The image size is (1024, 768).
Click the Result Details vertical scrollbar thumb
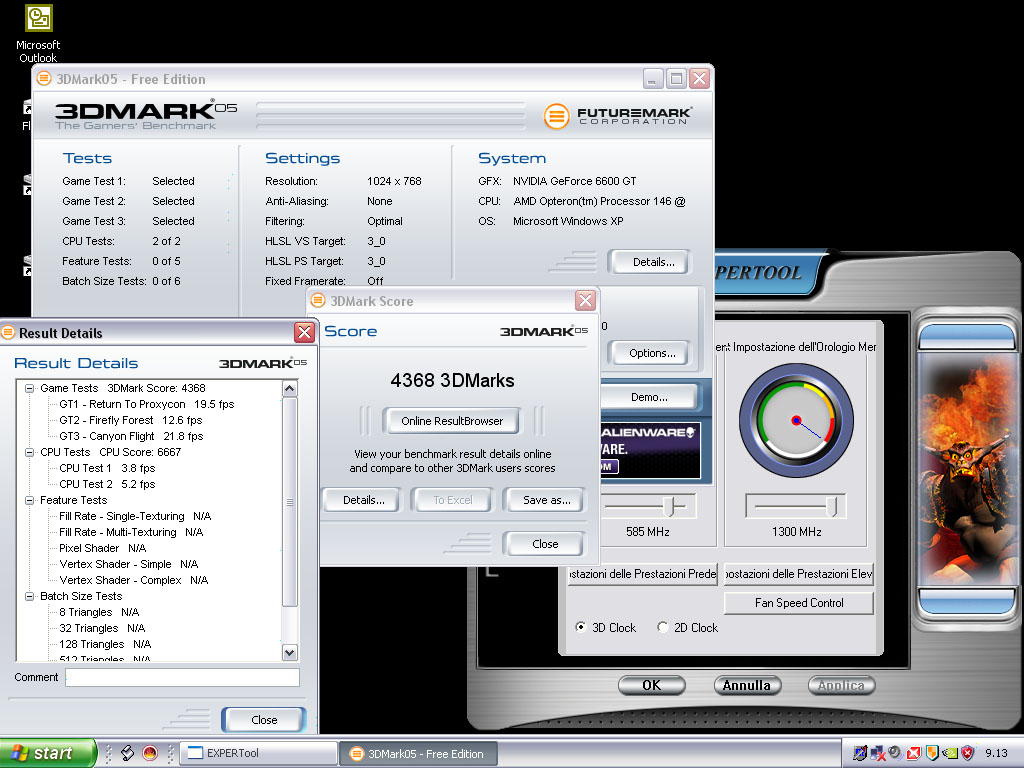(290, 502)
